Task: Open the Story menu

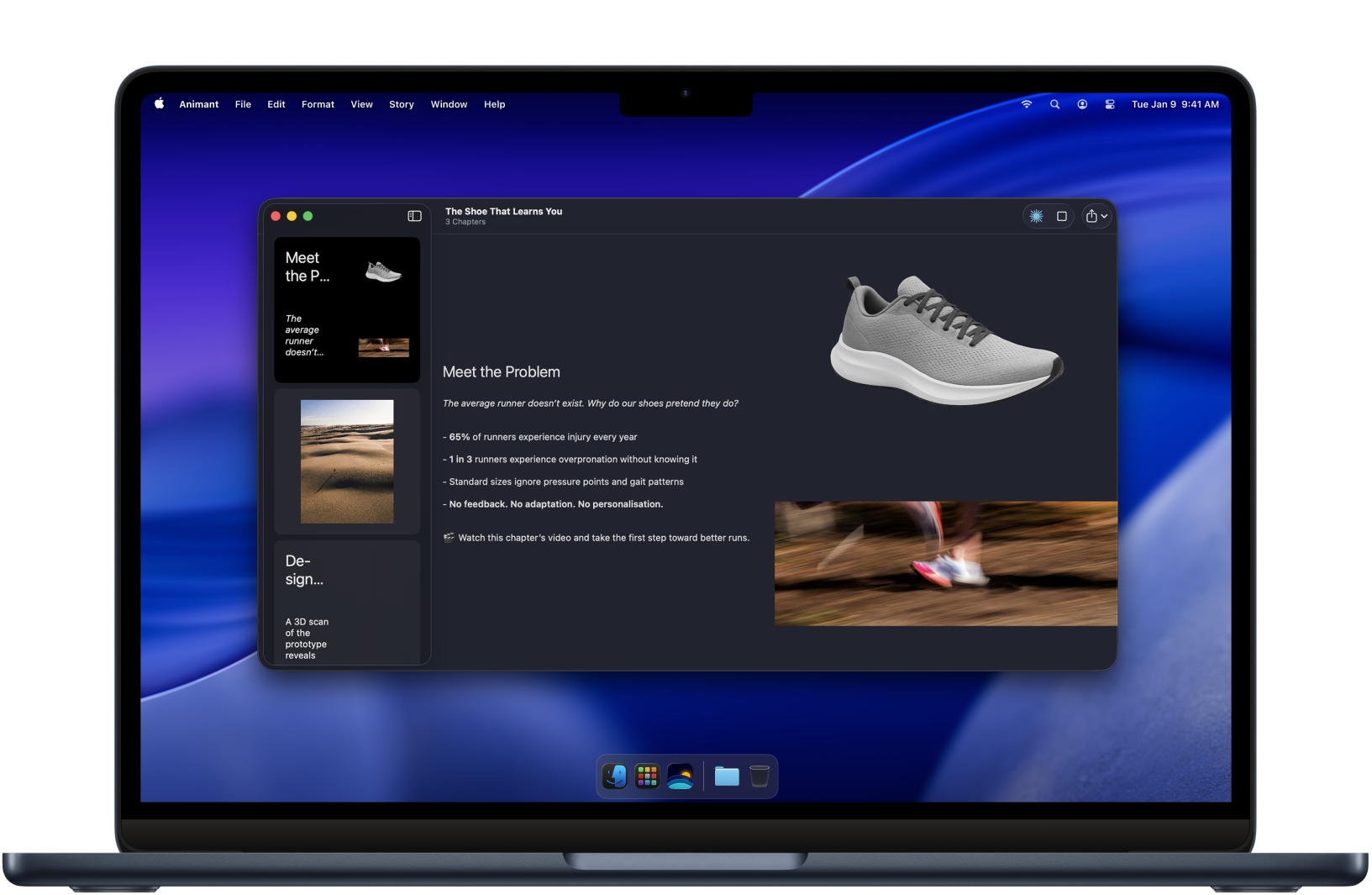Action: tap(401, 104)
